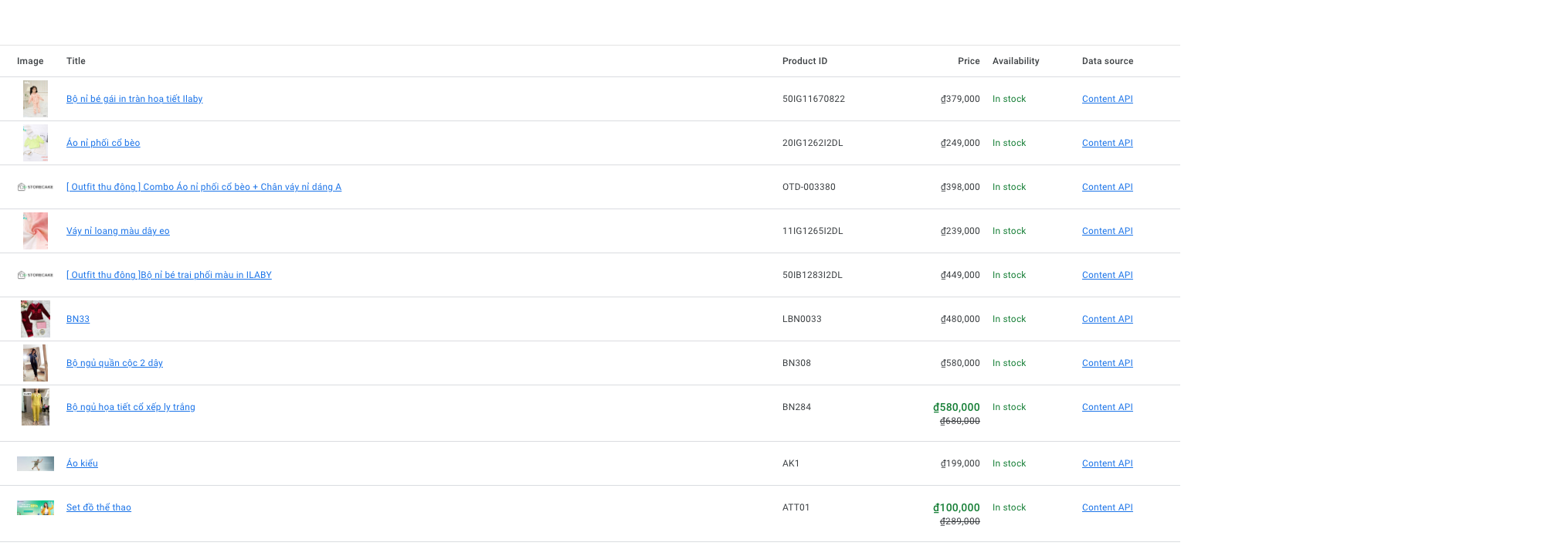
Task: Click 'In stock' status for BN308 row
Action: tap(1009, 363)
